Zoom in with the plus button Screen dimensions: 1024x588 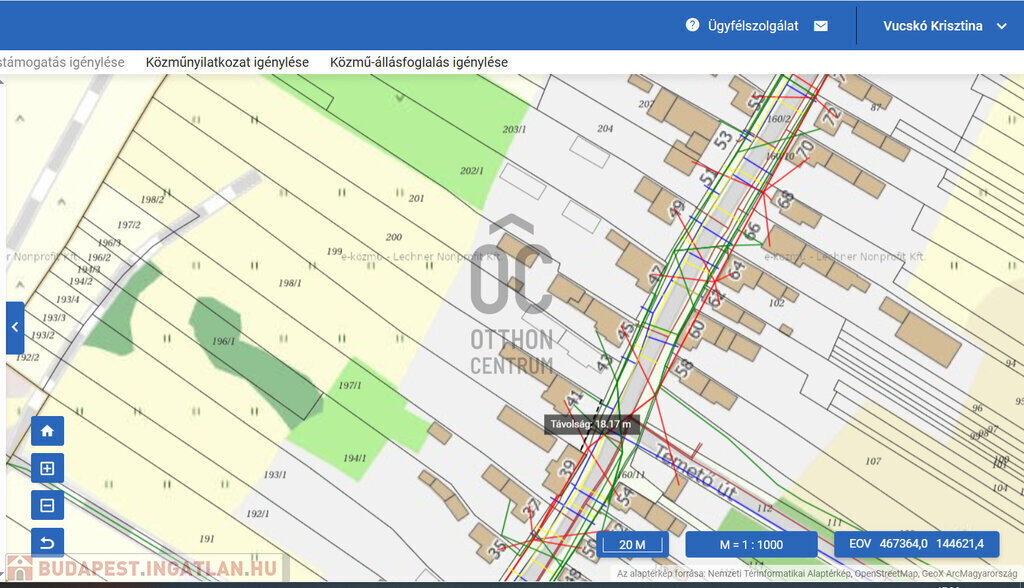tap(47, 468)
